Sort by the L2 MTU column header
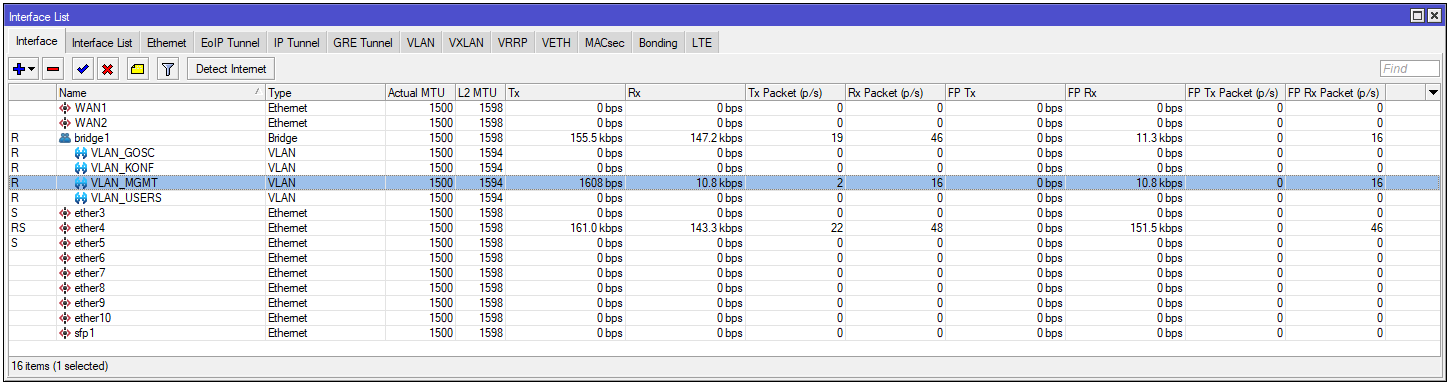This screenshot has width=1452, height=382. pos(480,92)
